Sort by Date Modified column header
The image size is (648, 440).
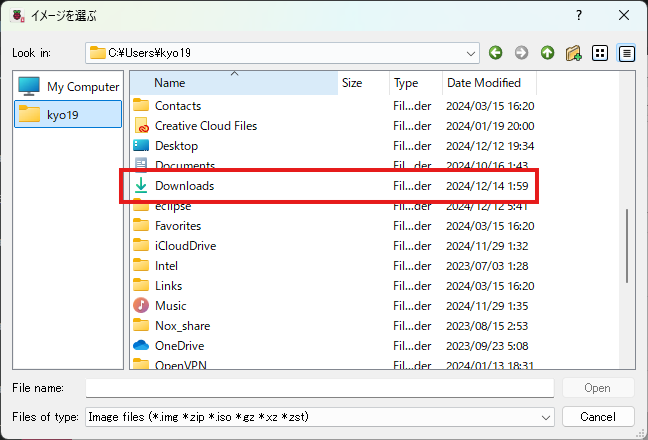coord(489,83)
